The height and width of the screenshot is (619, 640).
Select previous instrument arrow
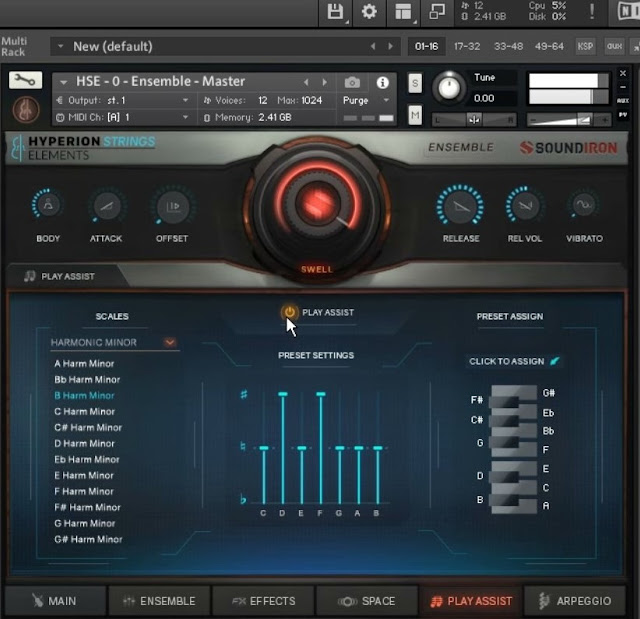tap(306, 82)
